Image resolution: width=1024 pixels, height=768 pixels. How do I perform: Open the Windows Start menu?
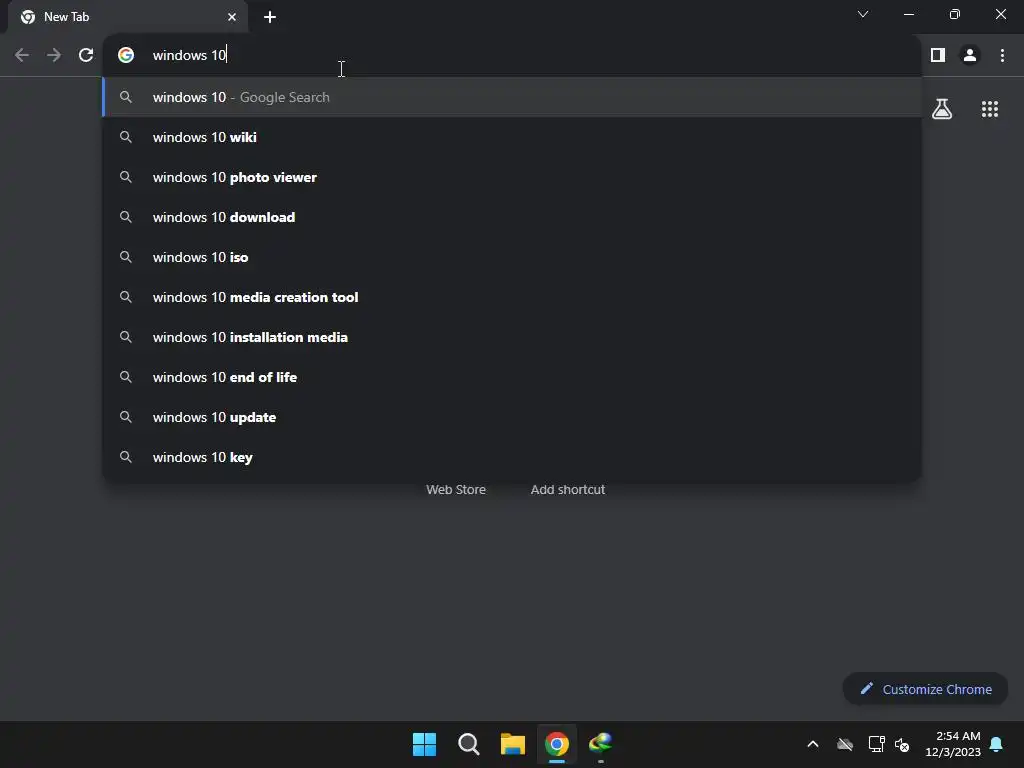pyautogui.click(x=424, y=744)
